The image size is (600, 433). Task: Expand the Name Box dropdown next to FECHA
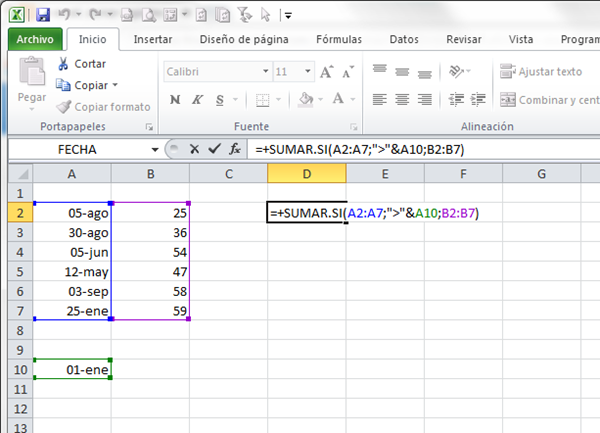click(153, 148)
